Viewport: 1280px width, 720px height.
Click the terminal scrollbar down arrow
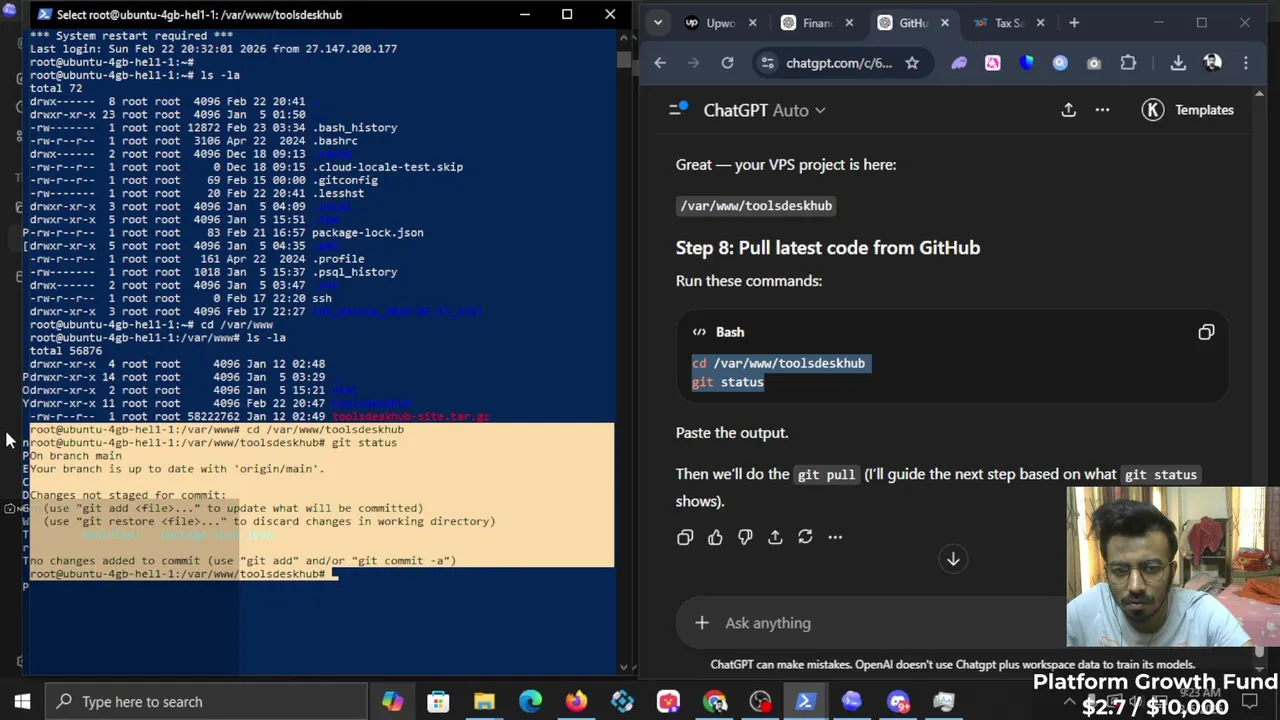click(x=624, y=667)
